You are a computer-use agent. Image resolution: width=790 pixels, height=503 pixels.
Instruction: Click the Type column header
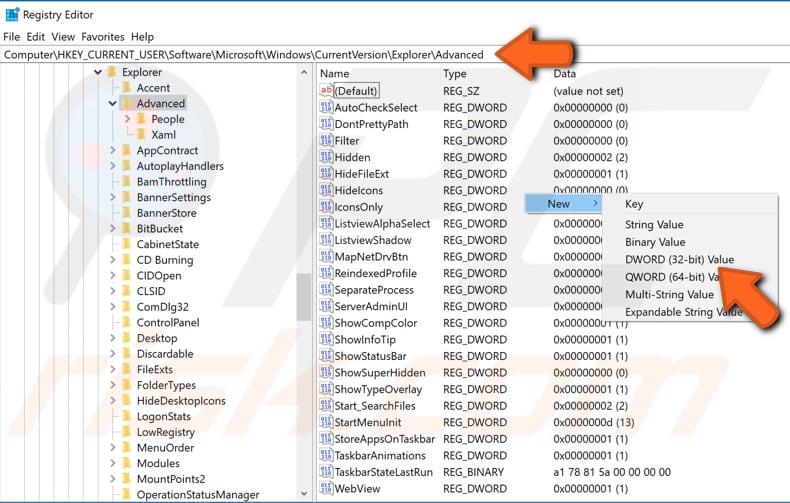(x=454, y=74)
